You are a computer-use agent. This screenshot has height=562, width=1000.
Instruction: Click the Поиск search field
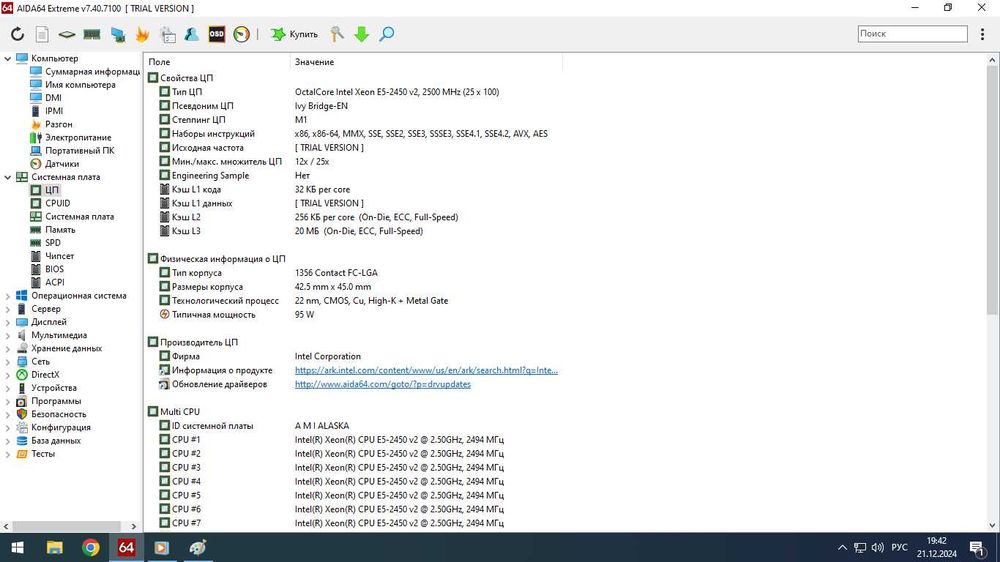point(912,34)
